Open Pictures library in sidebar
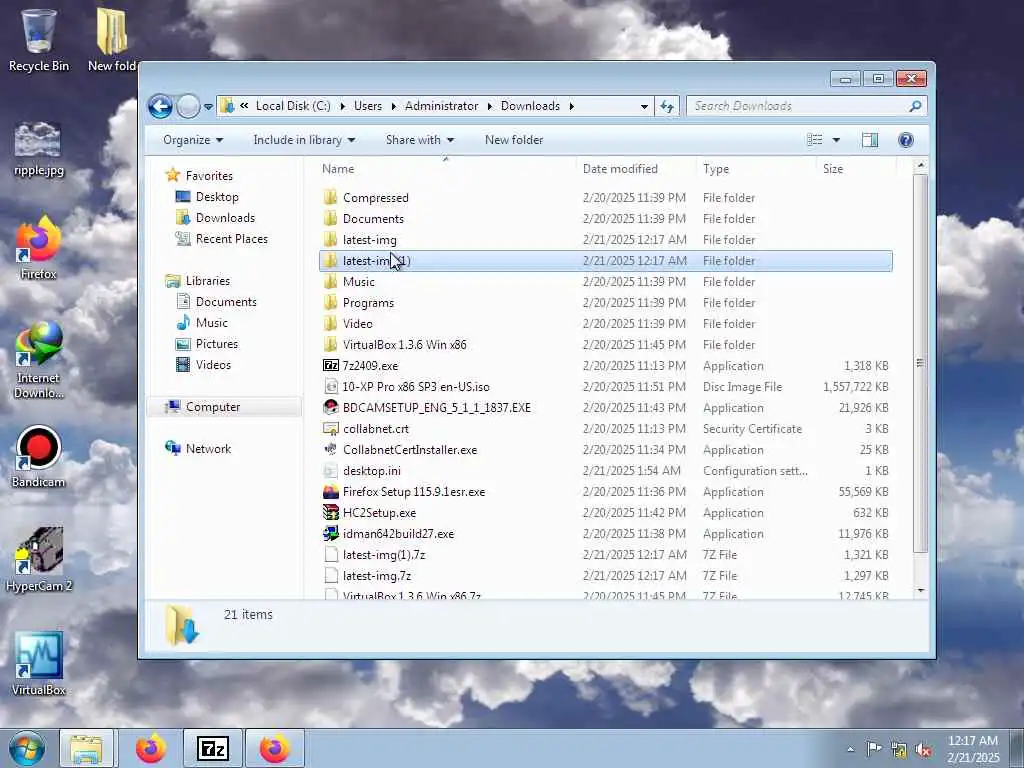 click(x=216, y=344)
